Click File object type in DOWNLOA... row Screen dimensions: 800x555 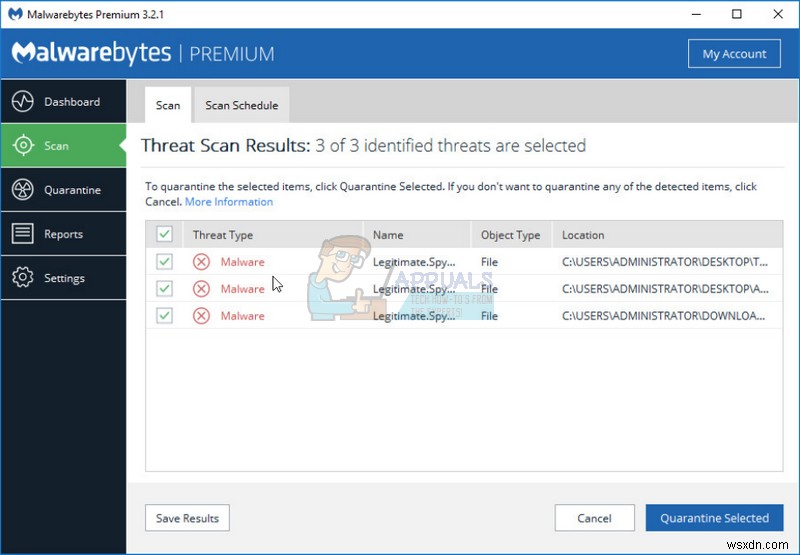[x=489, y=316]
